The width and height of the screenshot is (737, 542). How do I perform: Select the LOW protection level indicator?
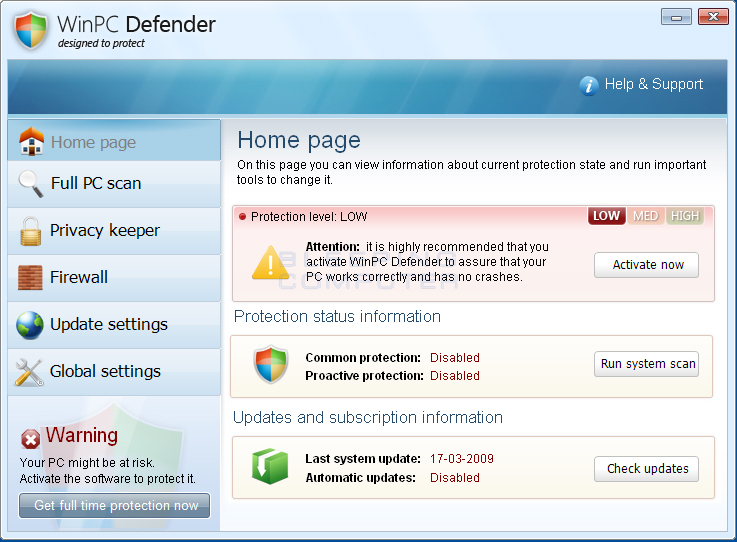[606, 216]
